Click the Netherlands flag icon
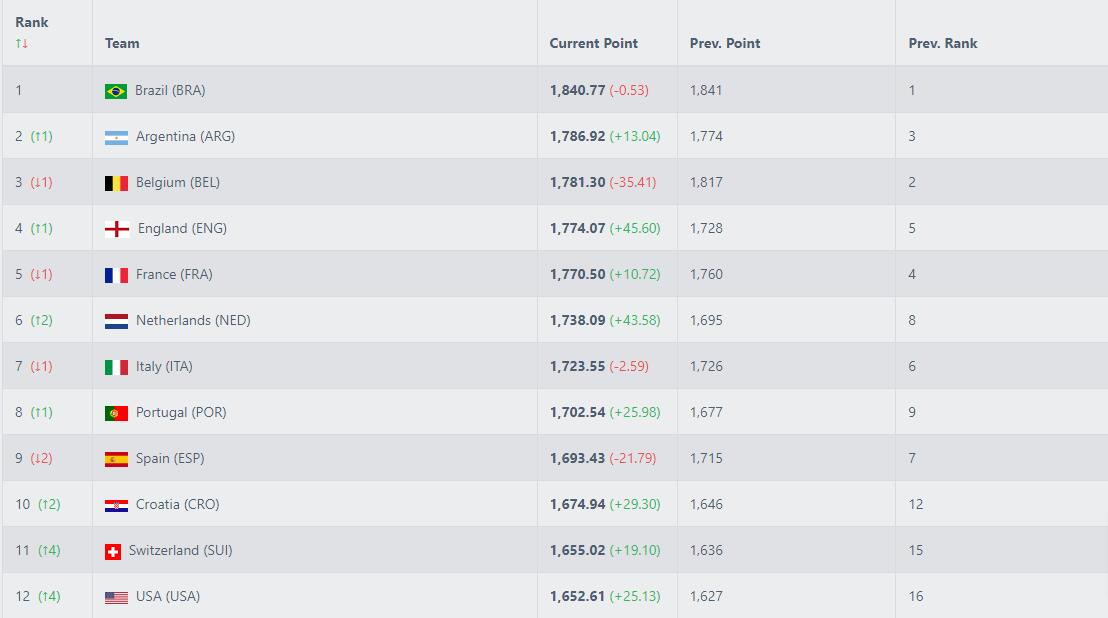The height and width of the screenshot is (618, 1108). [116, 321]
